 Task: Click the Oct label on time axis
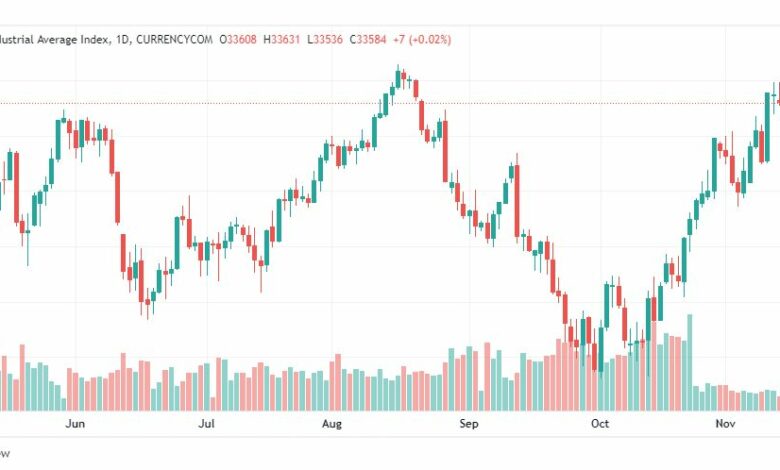(x=599, y=424)
